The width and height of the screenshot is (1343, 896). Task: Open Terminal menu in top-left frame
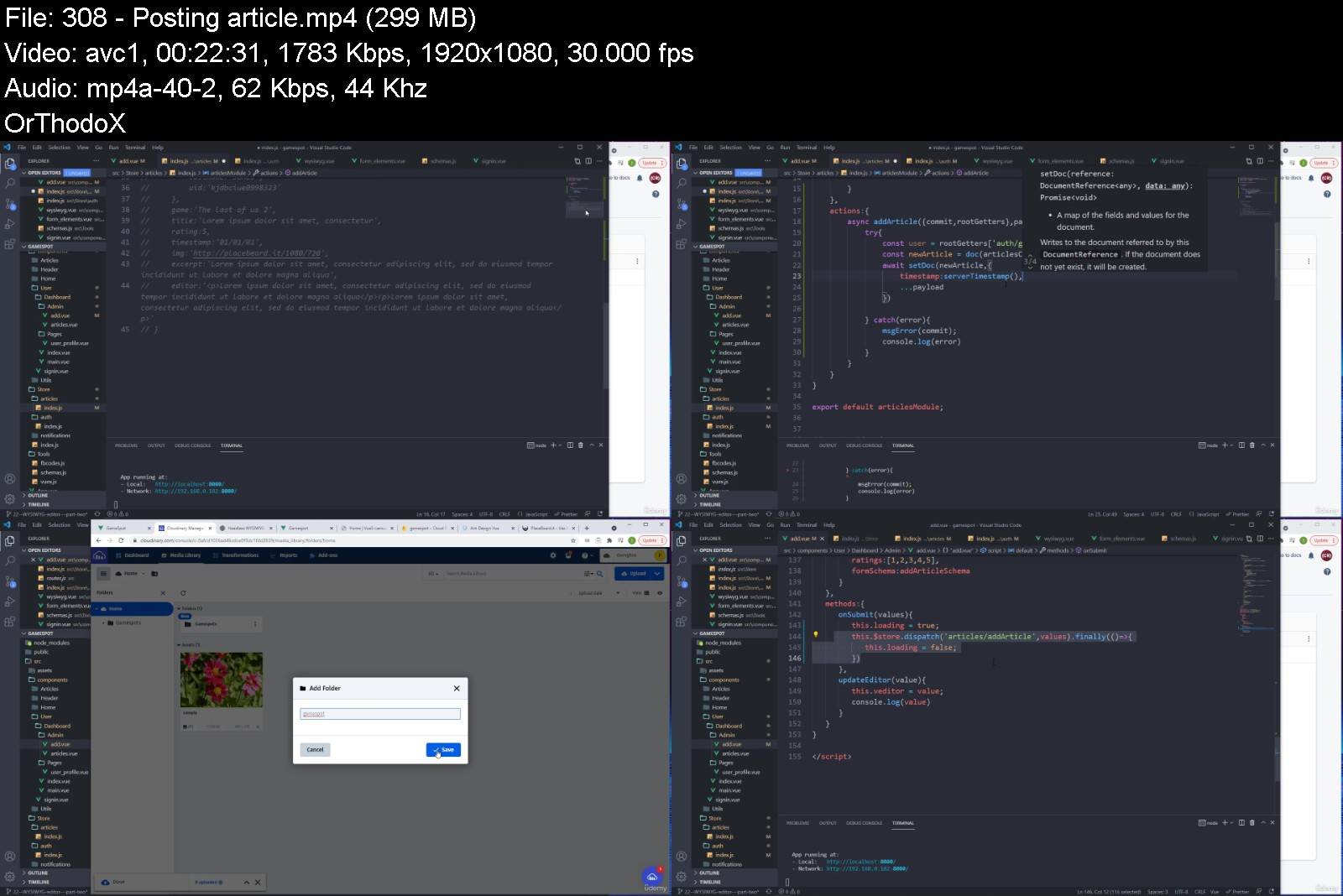[134, 148]
